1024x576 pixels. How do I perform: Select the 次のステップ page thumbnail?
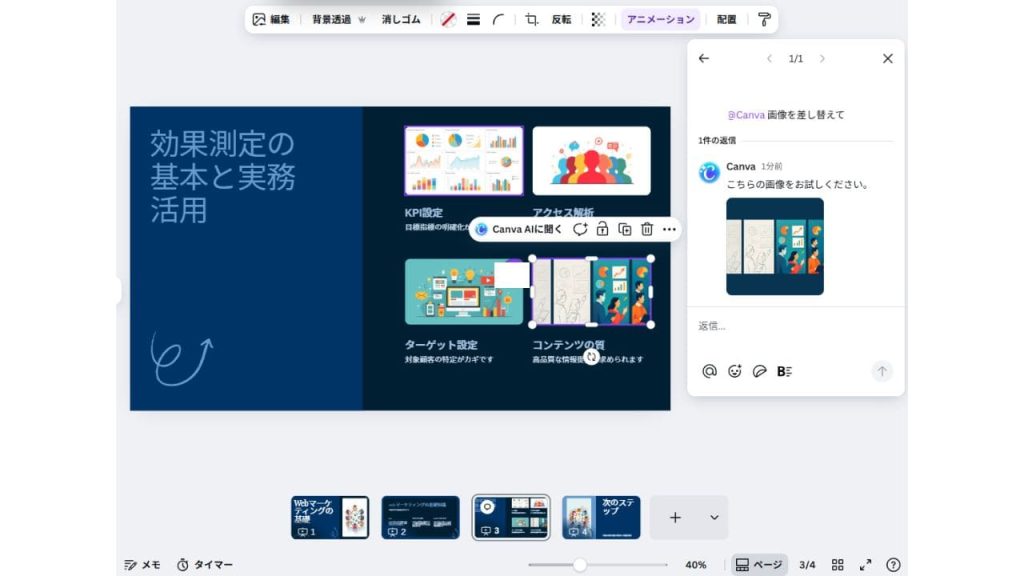click(x=601, y=517)
